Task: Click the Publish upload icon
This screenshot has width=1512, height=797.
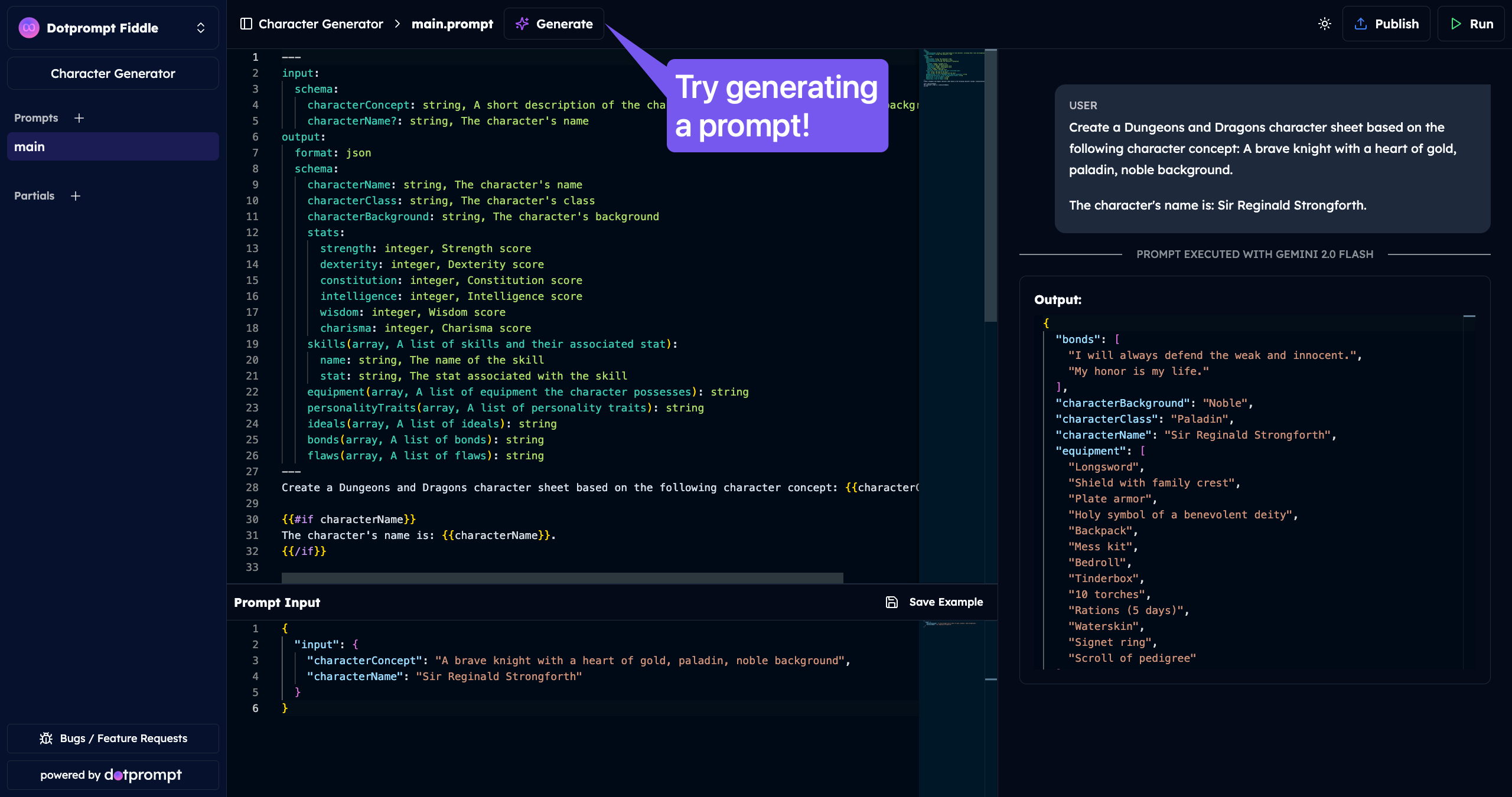Action: coord(1361,24)
